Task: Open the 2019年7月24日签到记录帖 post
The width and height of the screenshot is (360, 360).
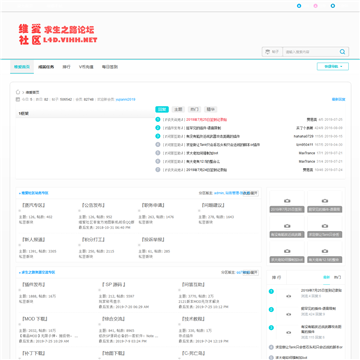Action: [206, 170]
